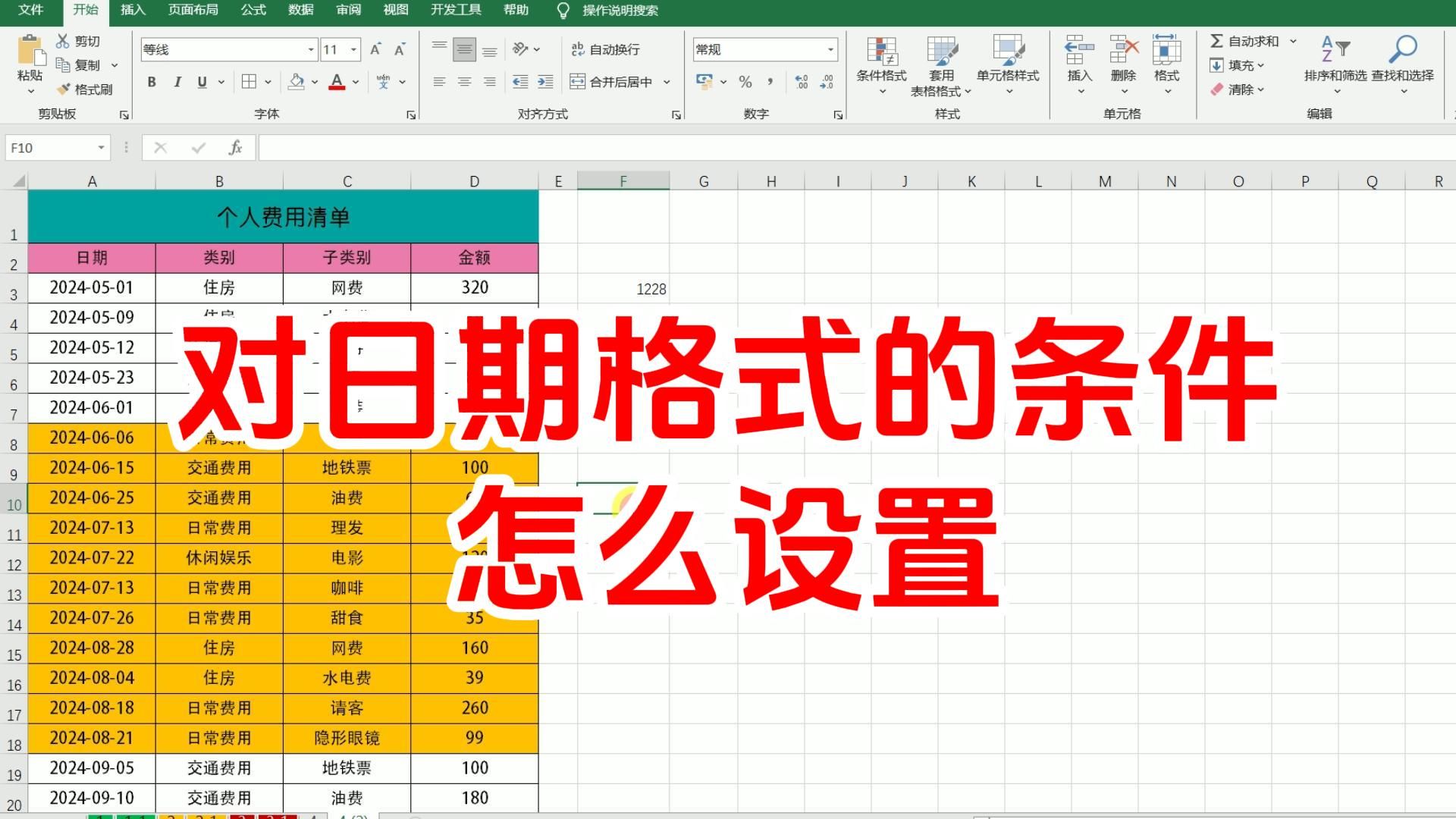This screenshot has height=819, width=1456.
Task: Switch to the 公式 tab
Action: coord(253,10)
